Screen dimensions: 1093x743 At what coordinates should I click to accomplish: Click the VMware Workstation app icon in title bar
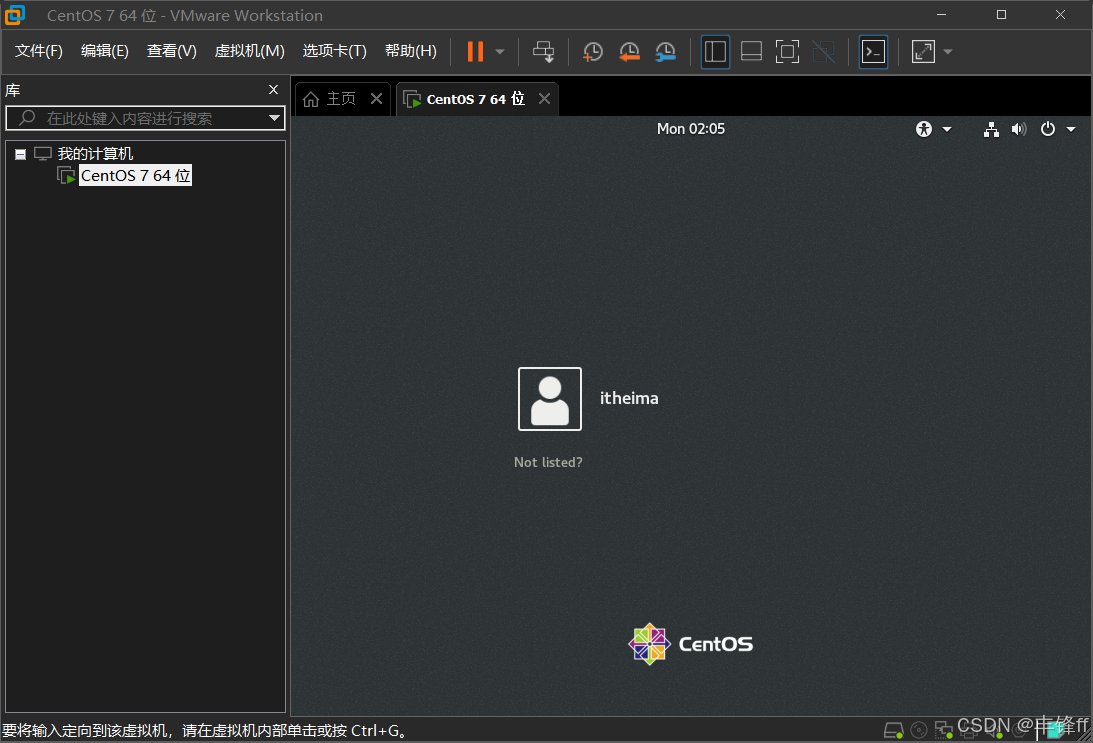[15, 15]
